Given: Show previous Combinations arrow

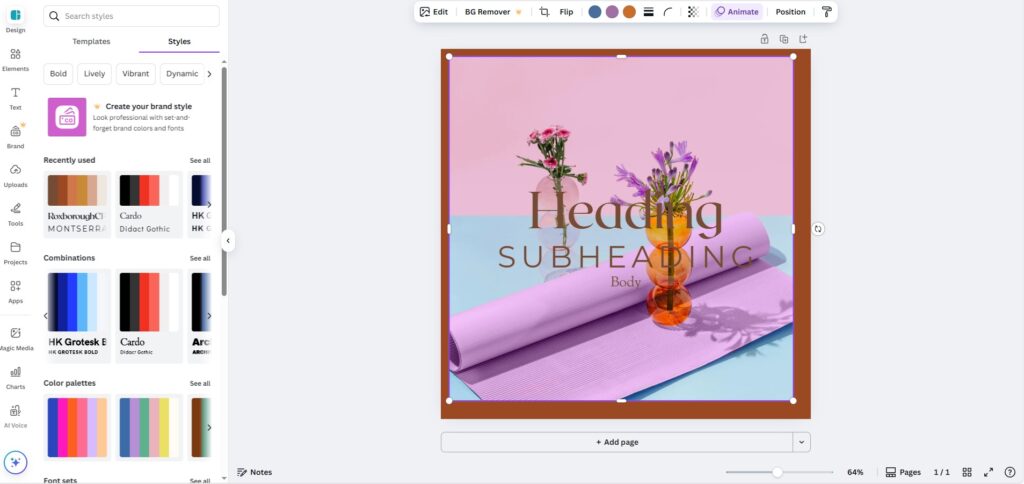Looking at the screenshot, I should [x=46, y=315].
